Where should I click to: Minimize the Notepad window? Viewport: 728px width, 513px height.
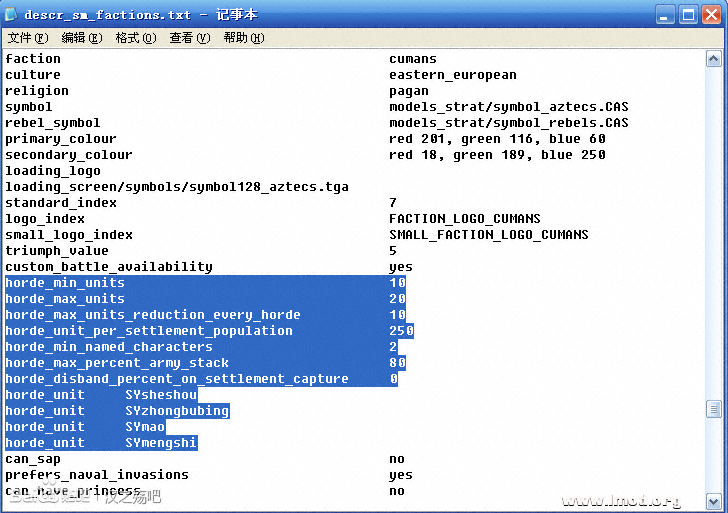[666, 14]
